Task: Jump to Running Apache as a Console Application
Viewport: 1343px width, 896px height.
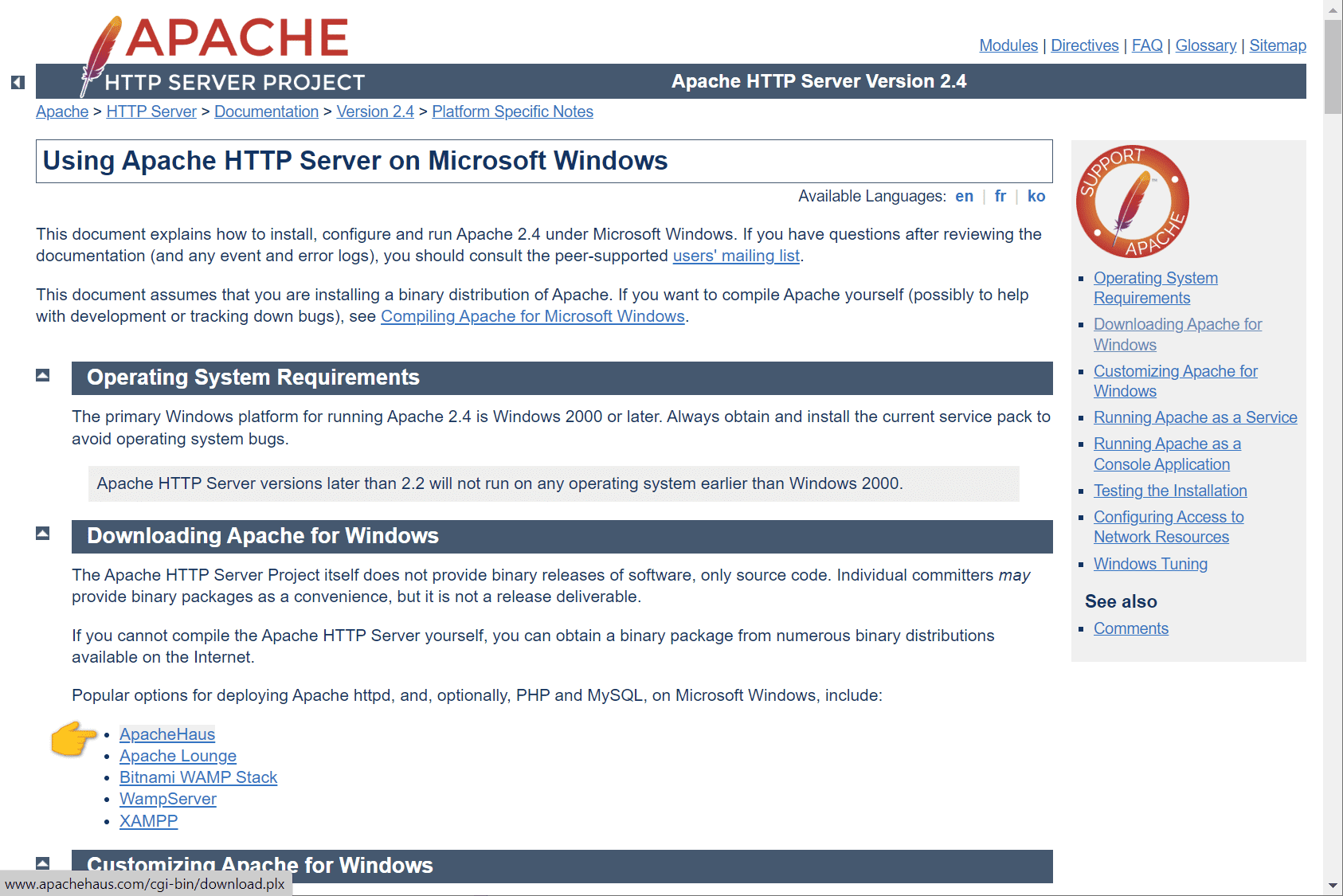Action: (1167, 454)
